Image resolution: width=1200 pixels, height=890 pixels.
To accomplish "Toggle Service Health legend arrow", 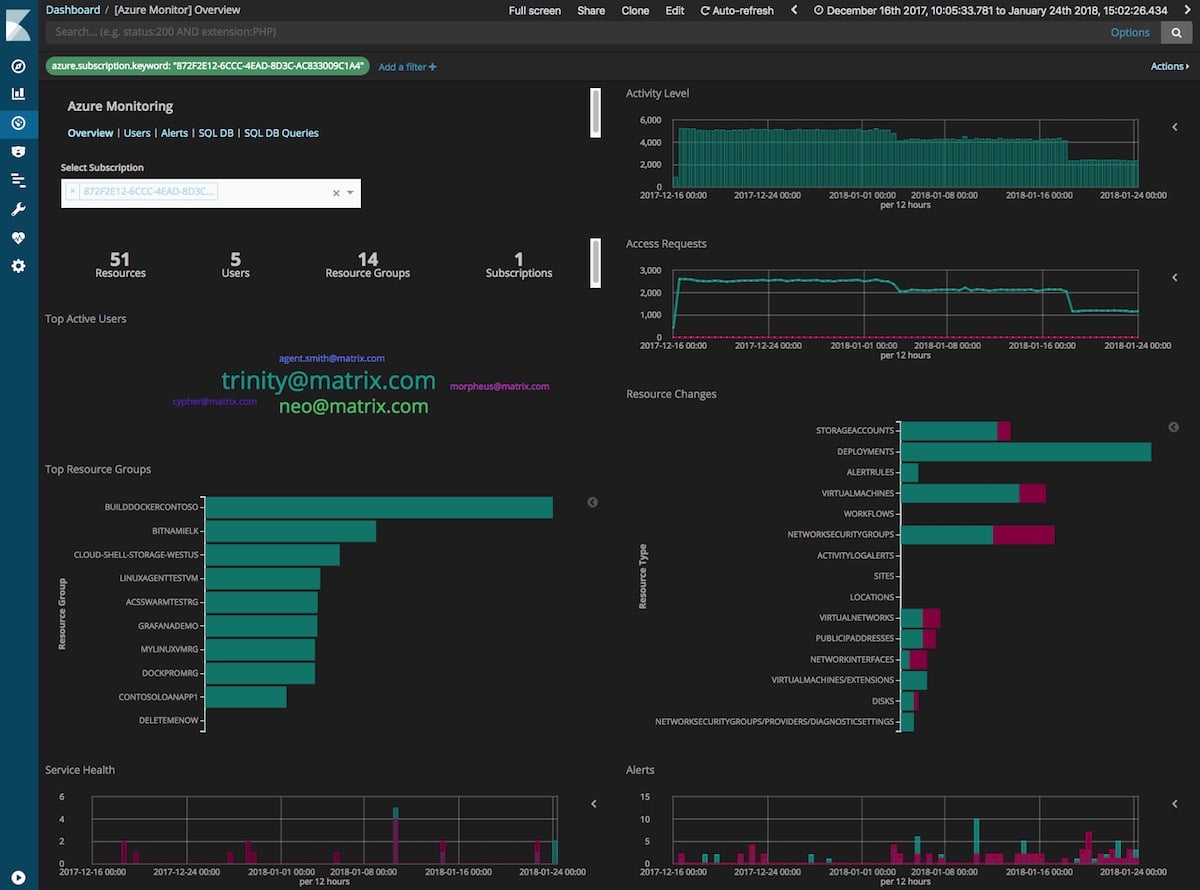I will [x=594, y=803].
